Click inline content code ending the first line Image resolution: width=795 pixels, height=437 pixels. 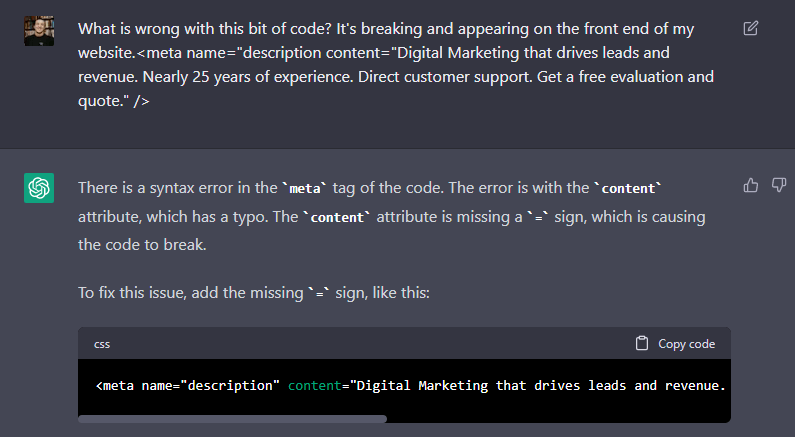point(628,189)
